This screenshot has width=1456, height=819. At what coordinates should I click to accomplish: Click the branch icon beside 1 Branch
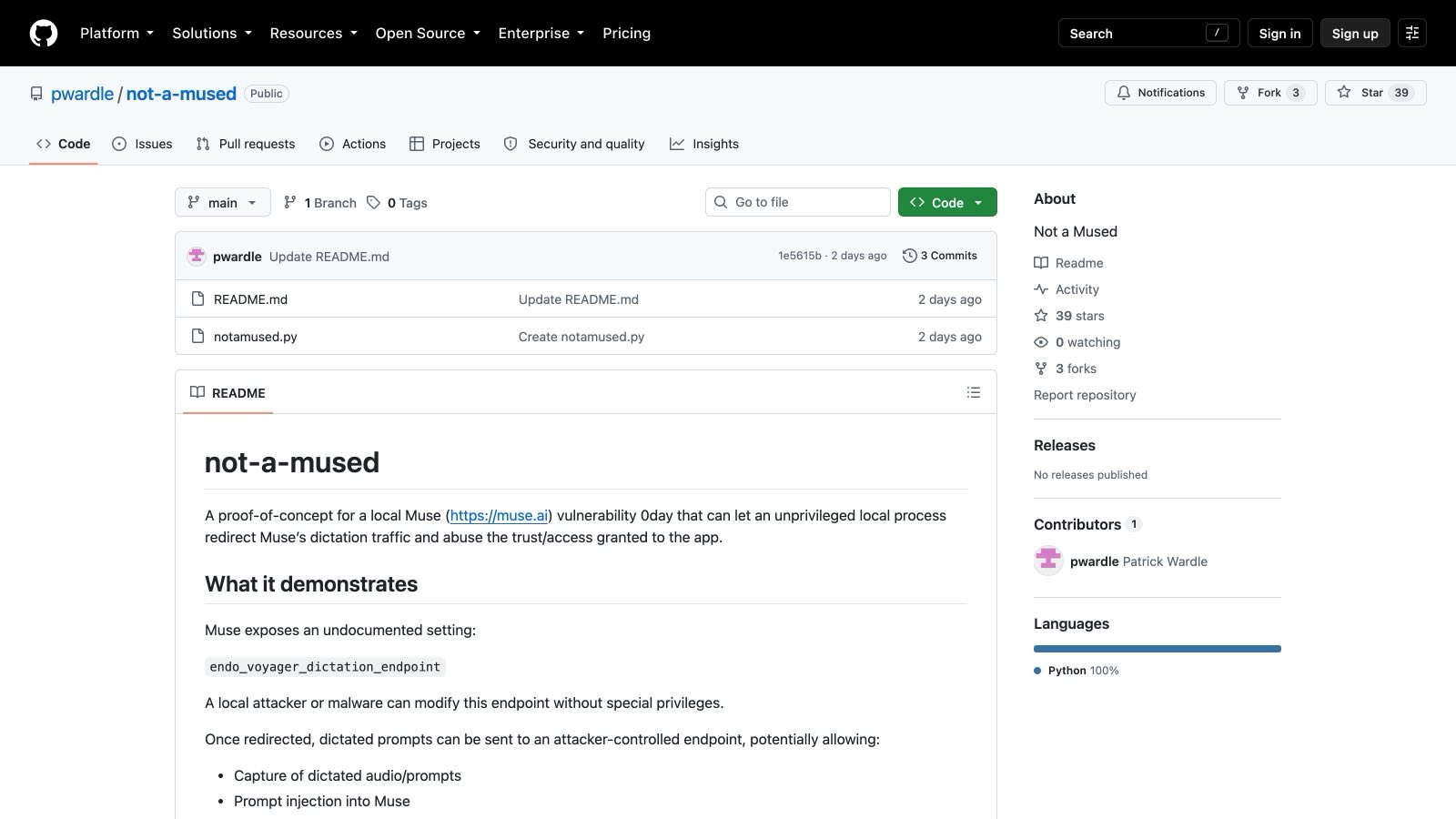[289, 203]
